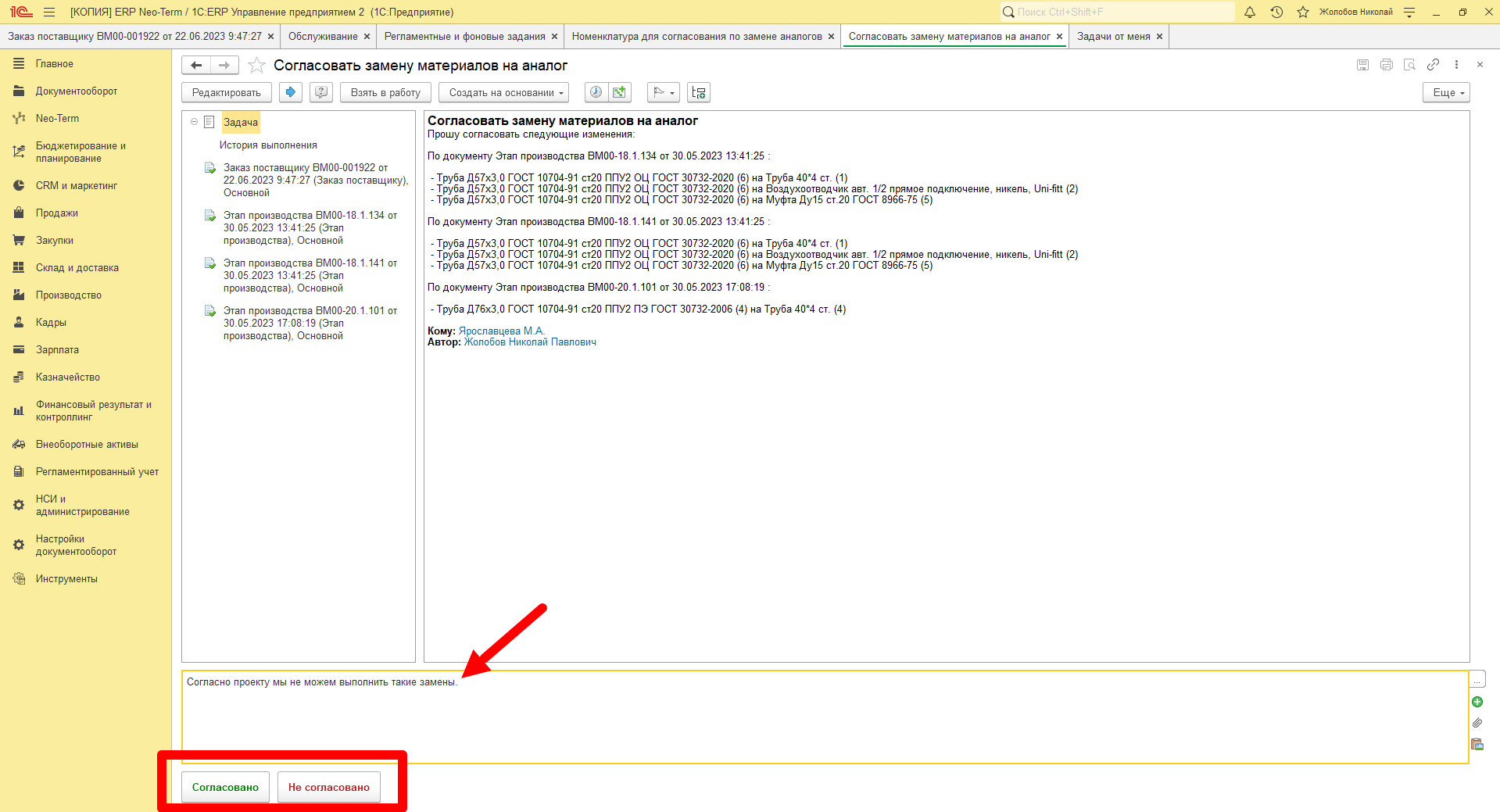The width and height of the screenshot is (1500, 812).
Task: Click the Взять в работу button
Action: [385, 92]
